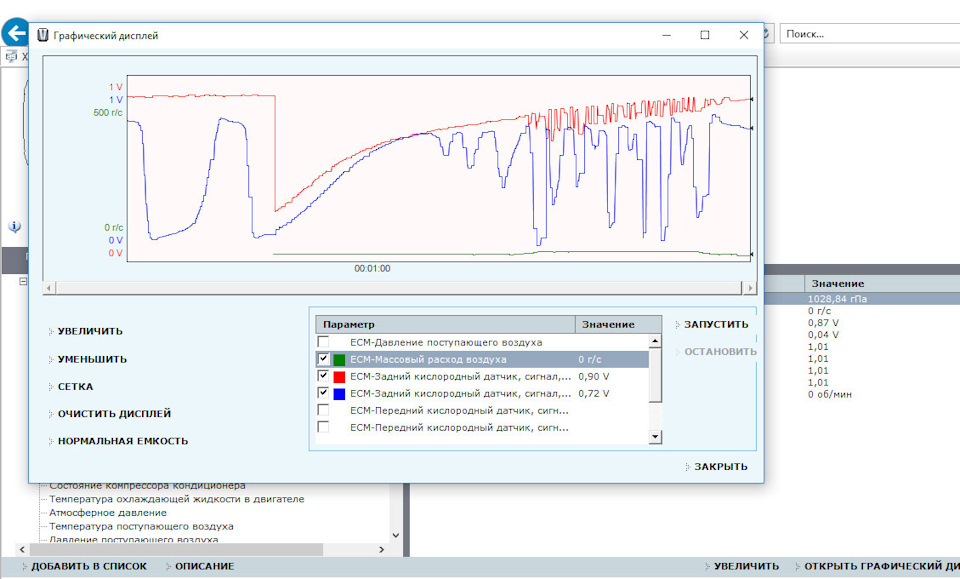The image size is (960, 579).
Task: Click ОПИСАНИЕ in the bottom bar
Action: 204,566
